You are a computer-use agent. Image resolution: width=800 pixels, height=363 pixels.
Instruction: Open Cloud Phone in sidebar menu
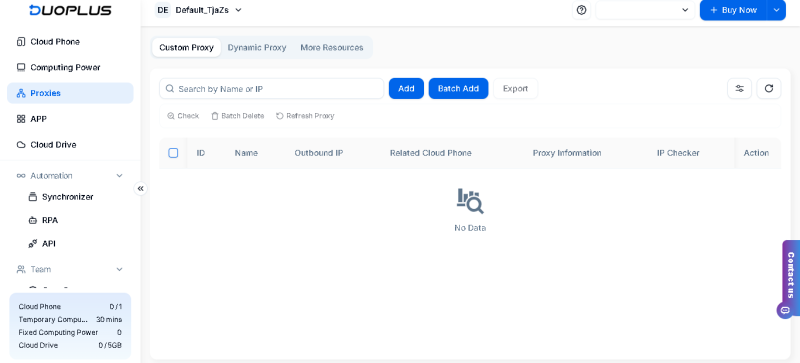click(x=70, y=42)
